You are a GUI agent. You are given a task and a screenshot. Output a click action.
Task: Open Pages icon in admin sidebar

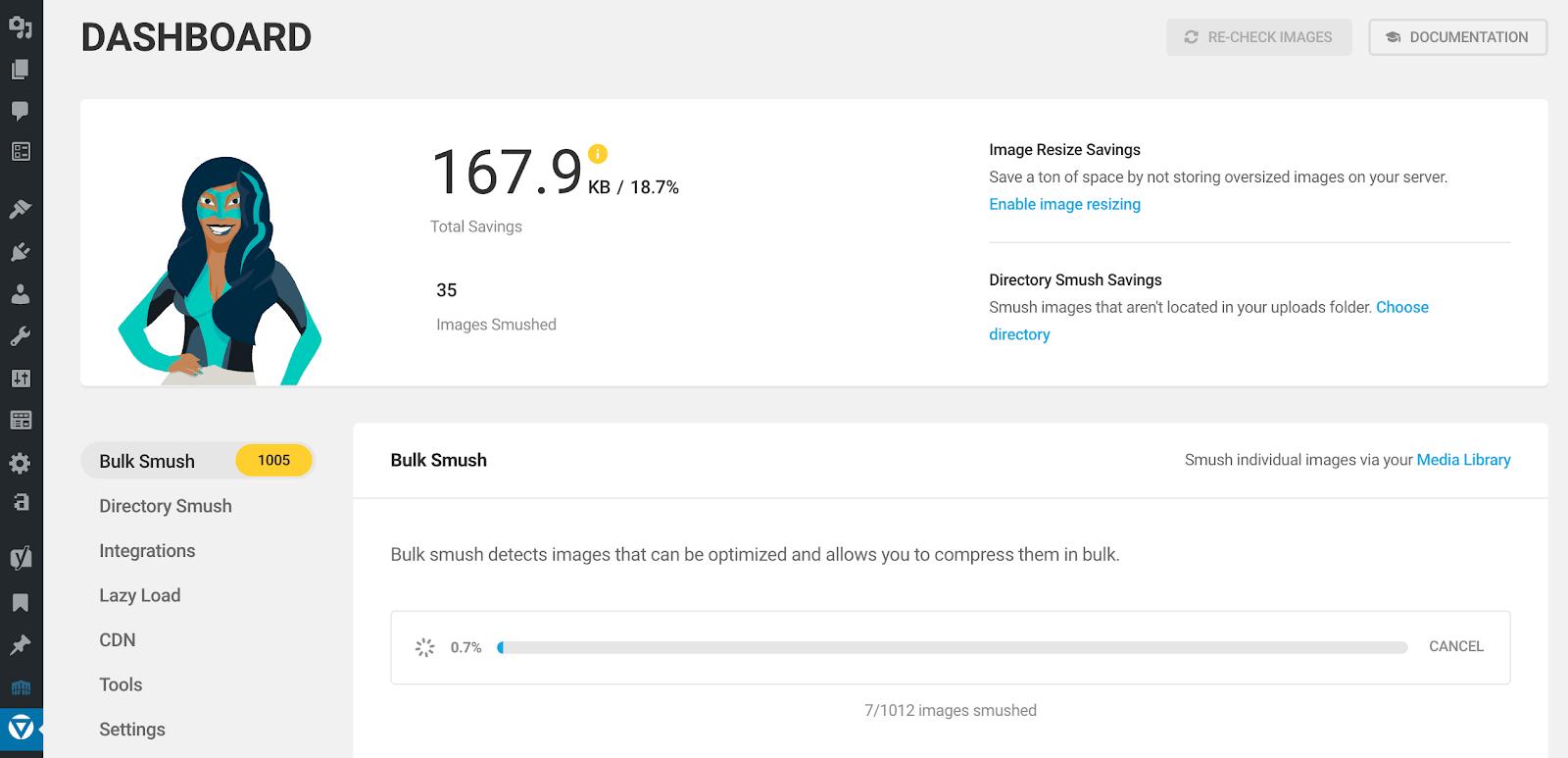(x=20, y=70)
